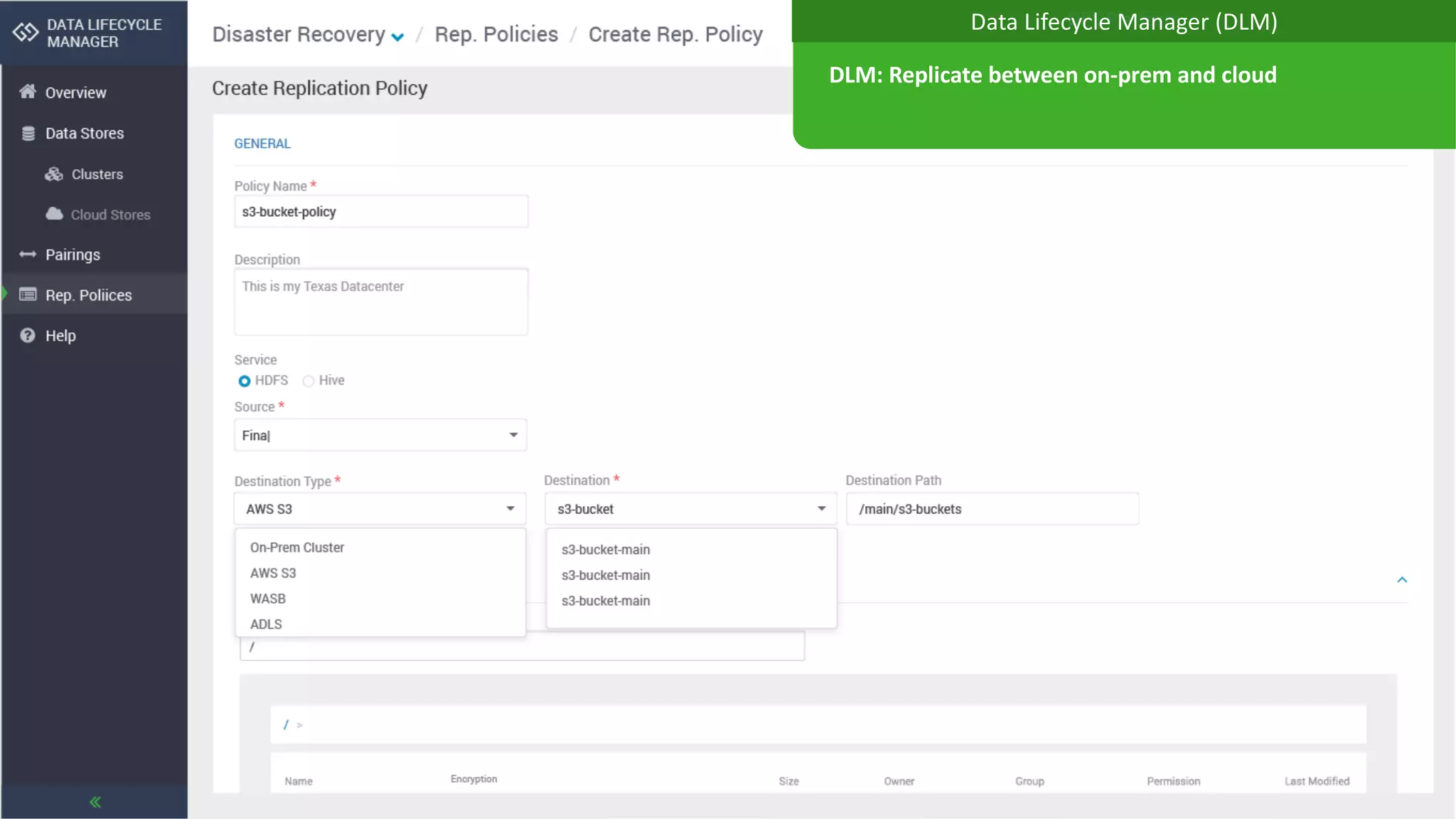Click the Disaster Recovery breadcrumb

pyautogui.click(x=299, y=34)
